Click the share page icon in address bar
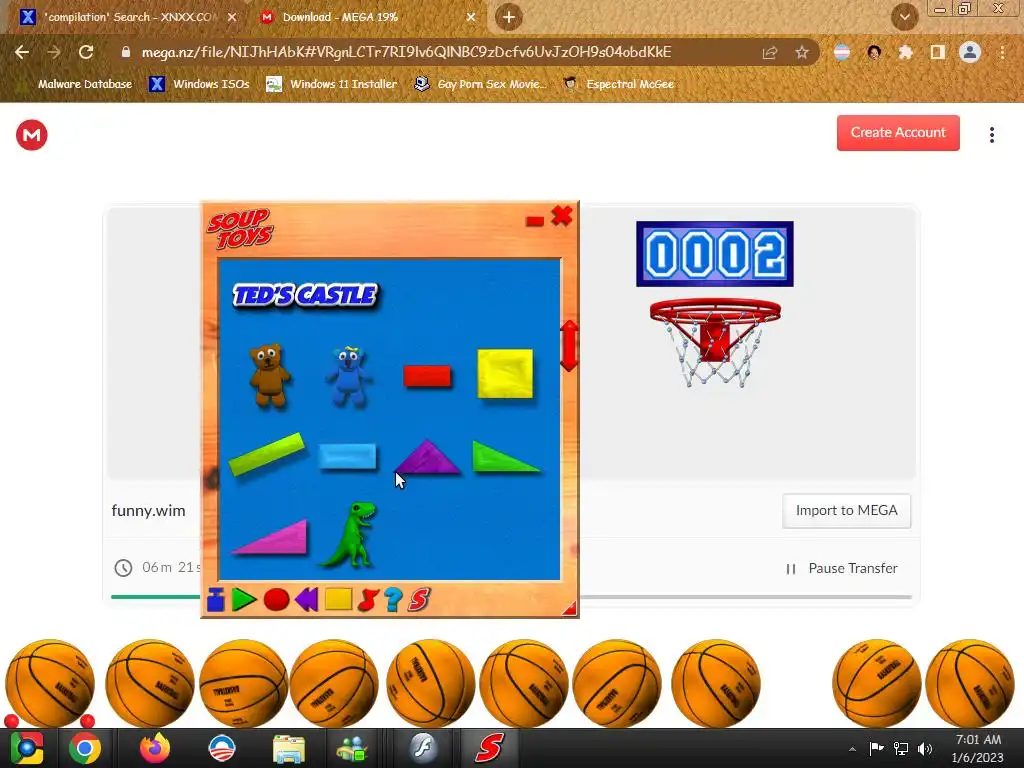1024x768 pixels. click(x=769, y=52)
